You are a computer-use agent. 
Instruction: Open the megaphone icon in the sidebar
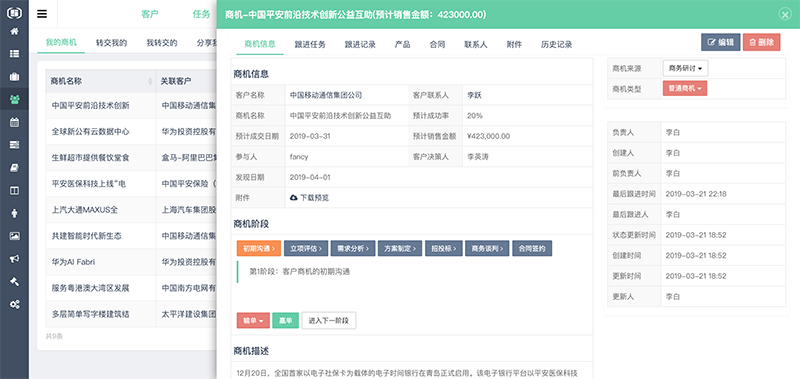14,259
